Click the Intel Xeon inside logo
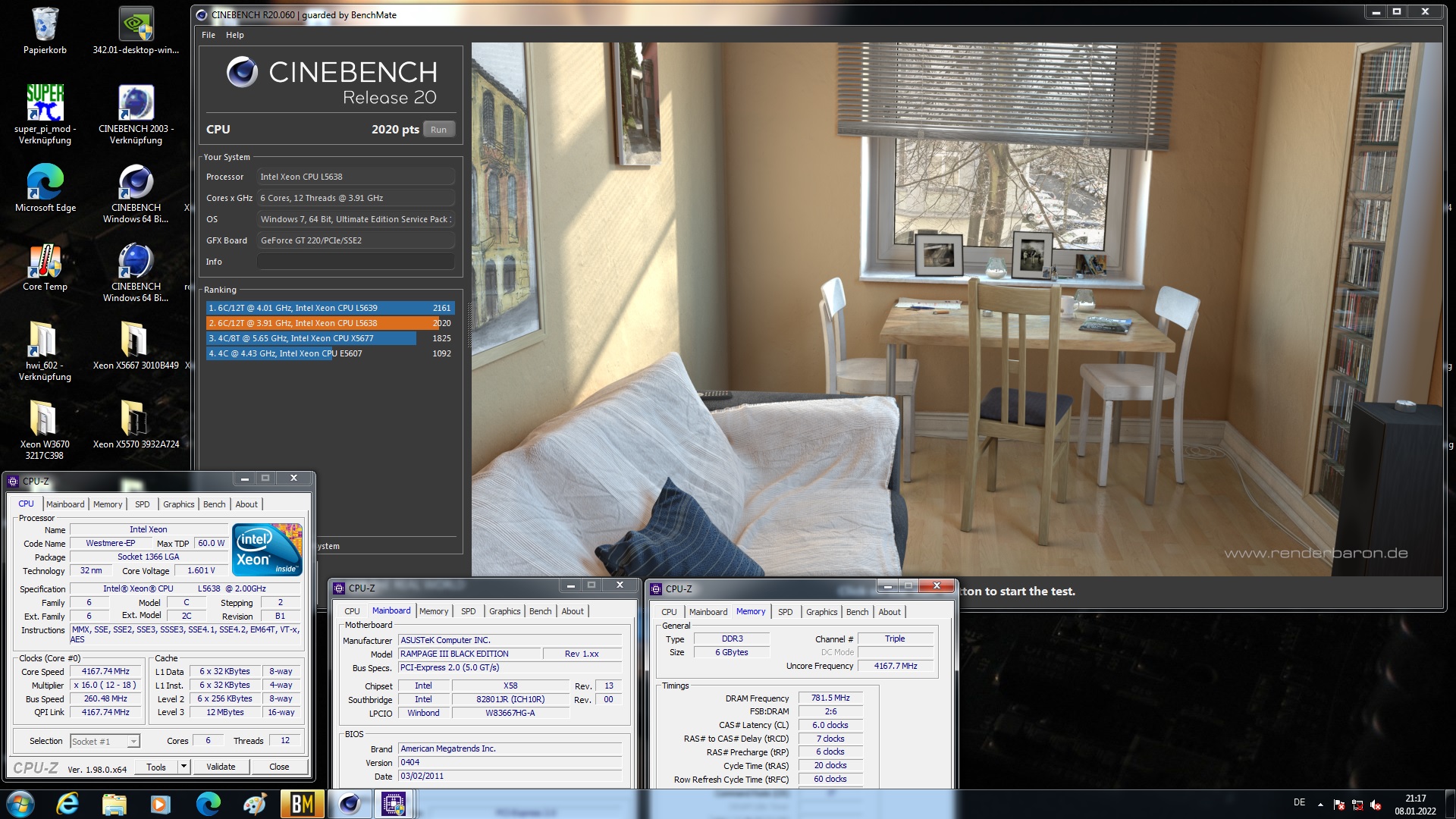This screenshot has height=819, width=1456. coord(267,550)
